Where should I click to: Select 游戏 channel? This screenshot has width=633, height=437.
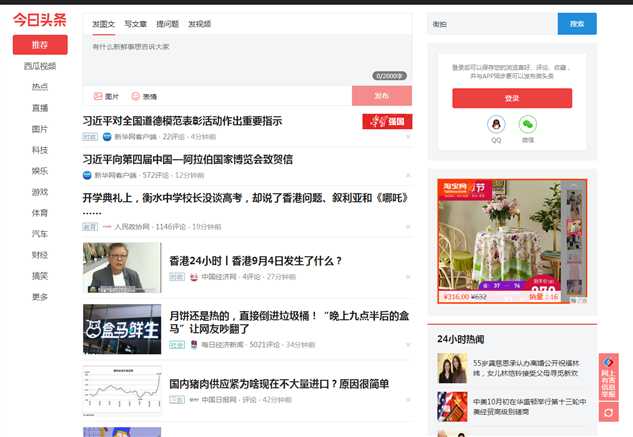(x=40, y=192)
